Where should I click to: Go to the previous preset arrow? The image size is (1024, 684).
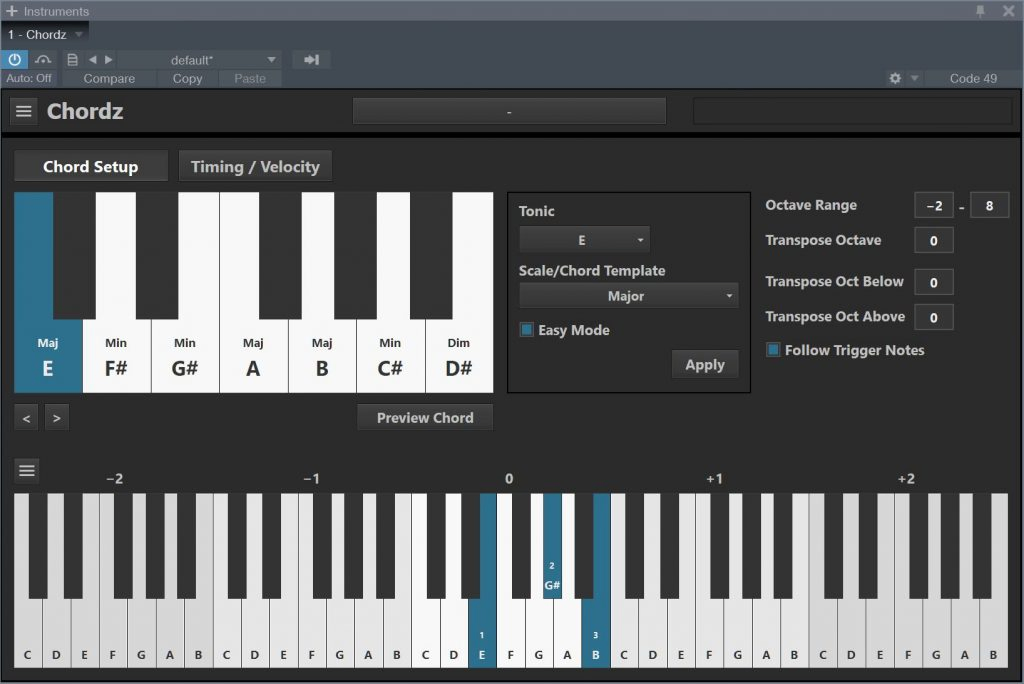(x=93, y=59)
